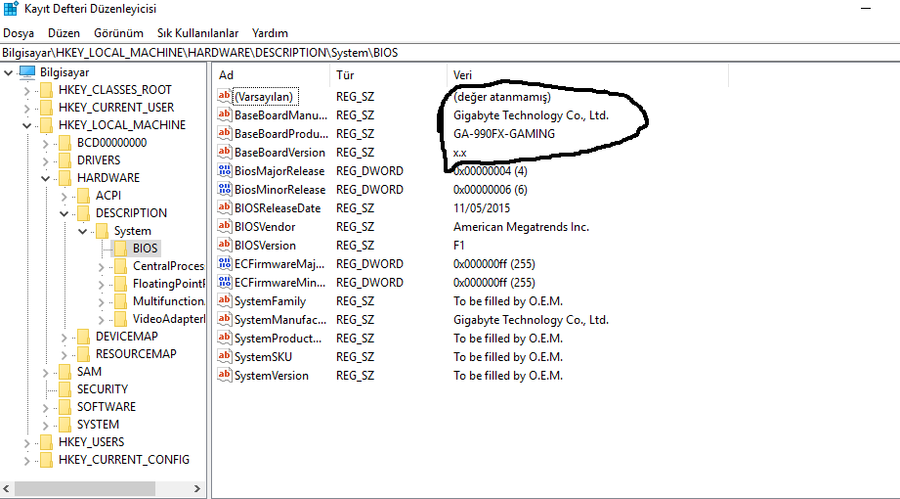Collapse the HARDWARE key
The width and height of the screenshot is (900, 499).
[45, 178]
